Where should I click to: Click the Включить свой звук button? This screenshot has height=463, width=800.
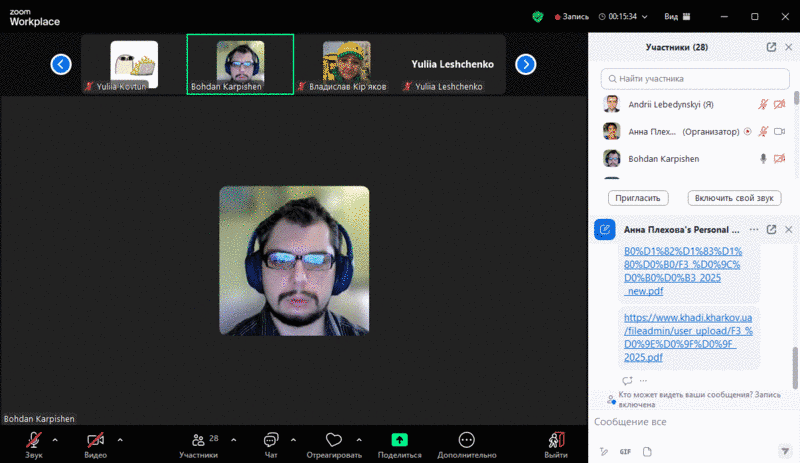point(734,198)
